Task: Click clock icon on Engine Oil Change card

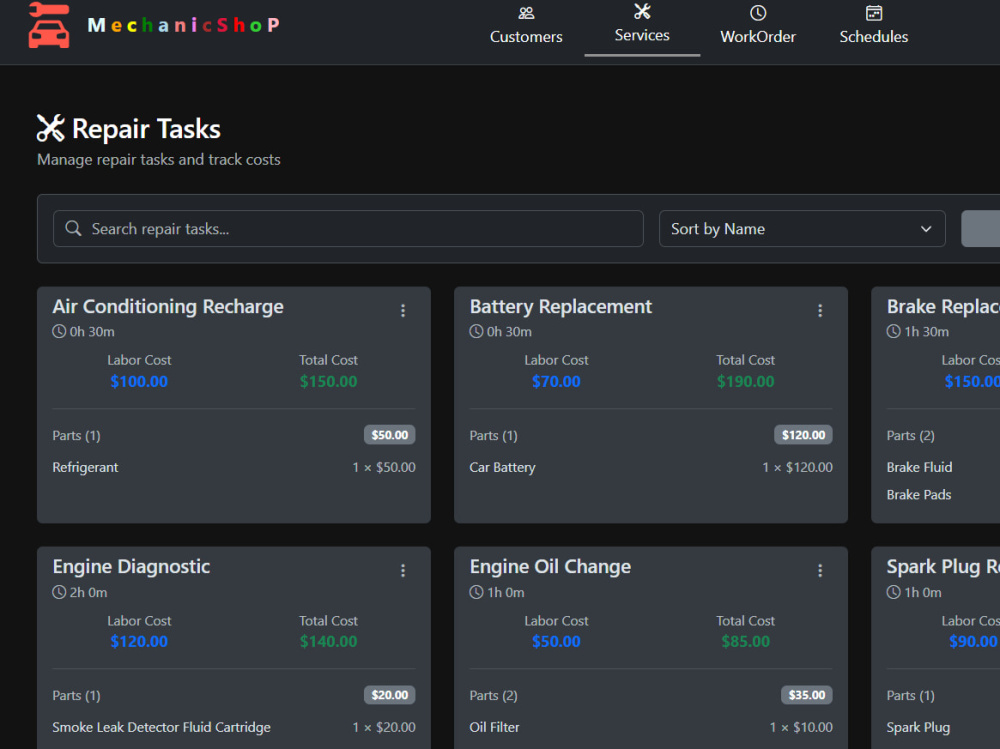Action: [476, 592]
